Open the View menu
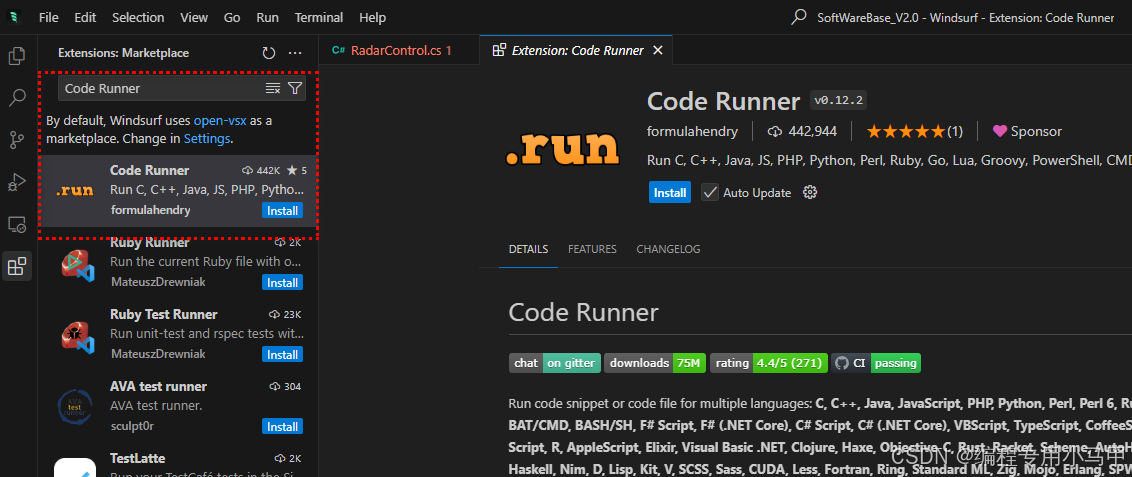 [193, 17]
